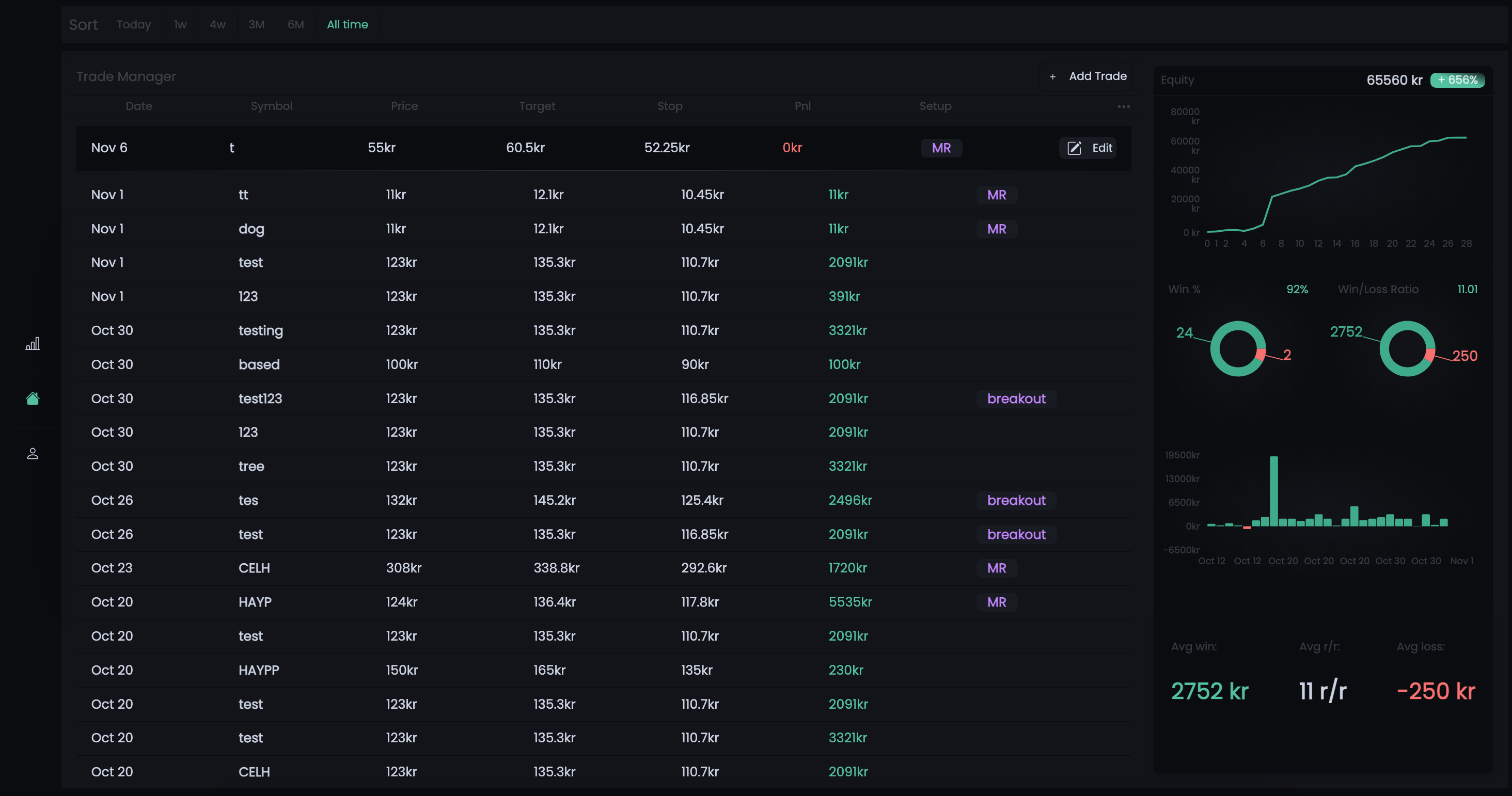
Task: Click the Sort label
Action: [x=83, y=25]
